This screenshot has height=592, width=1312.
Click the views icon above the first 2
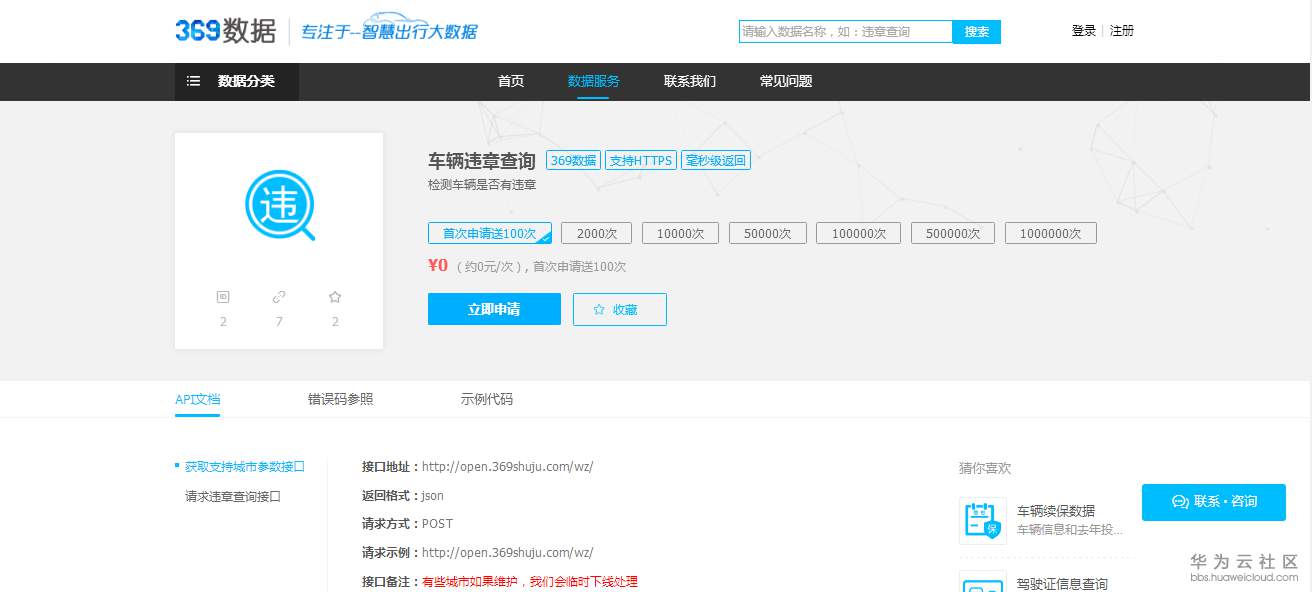[x=223, y=297]
